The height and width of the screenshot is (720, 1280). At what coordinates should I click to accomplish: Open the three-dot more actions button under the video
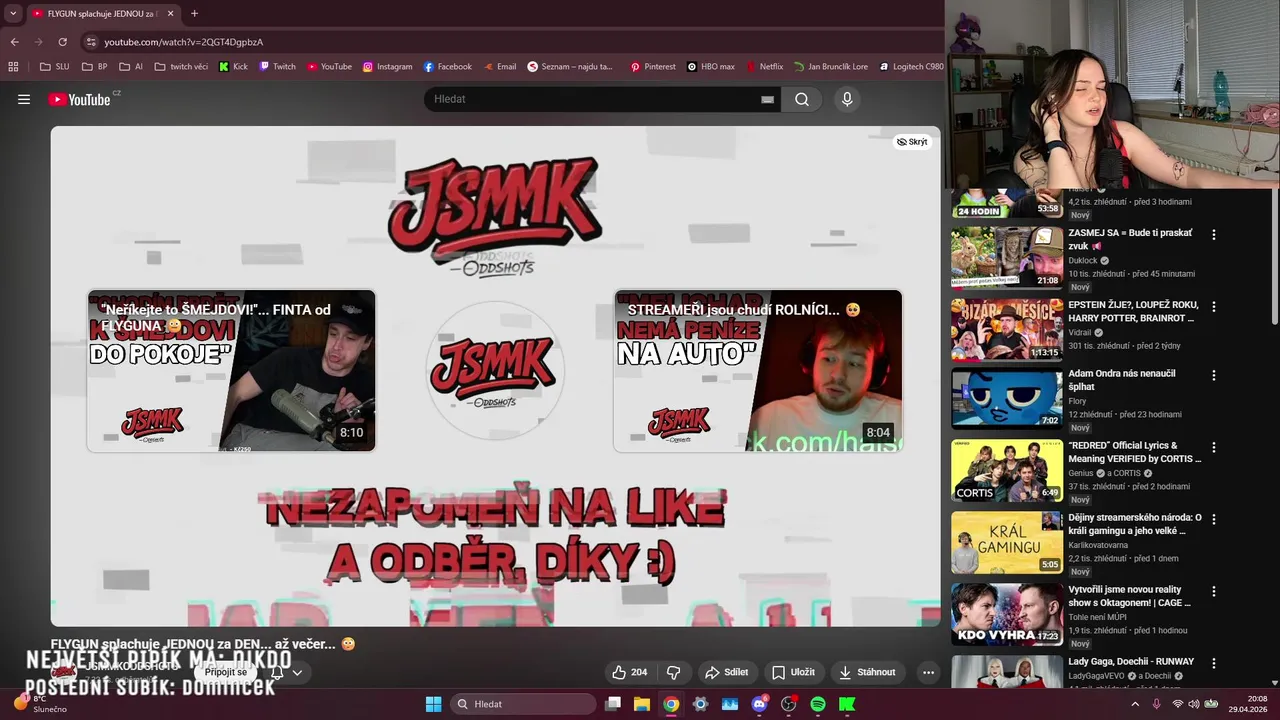click(928, 672)
